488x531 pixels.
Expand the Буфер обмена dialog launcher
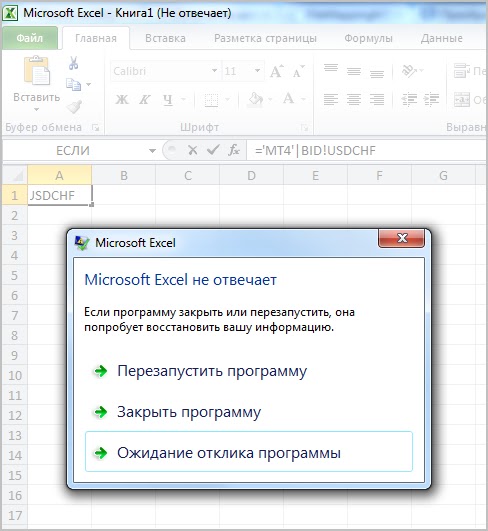(x=96, y=128)
